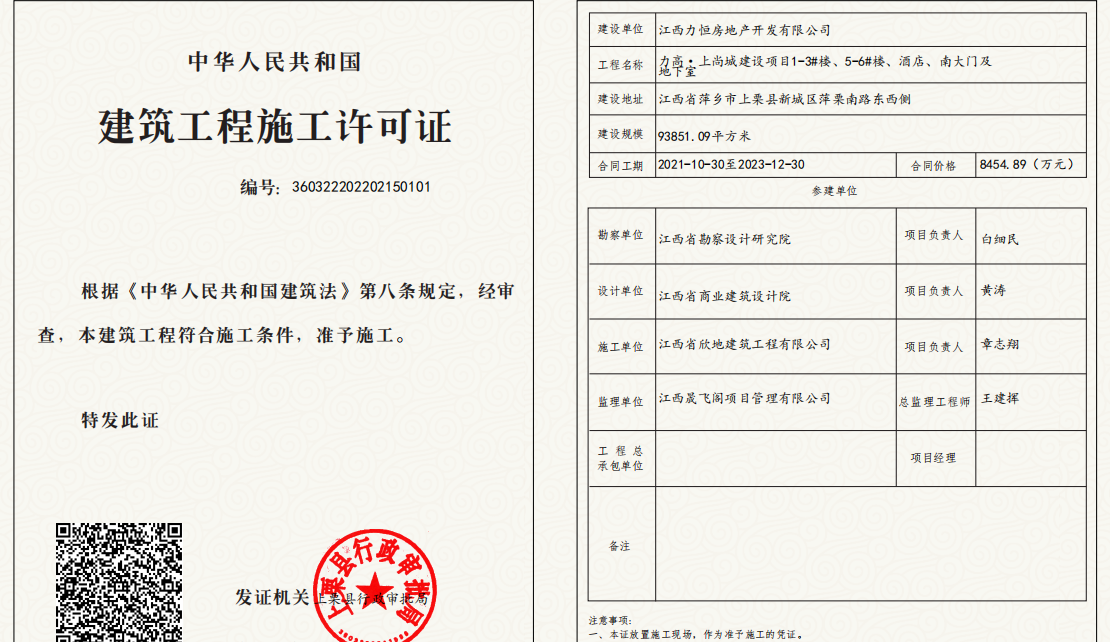Screen dimensions: 1110x642
Task: Click the QR code on the permit
Action: tap(119, 583)
